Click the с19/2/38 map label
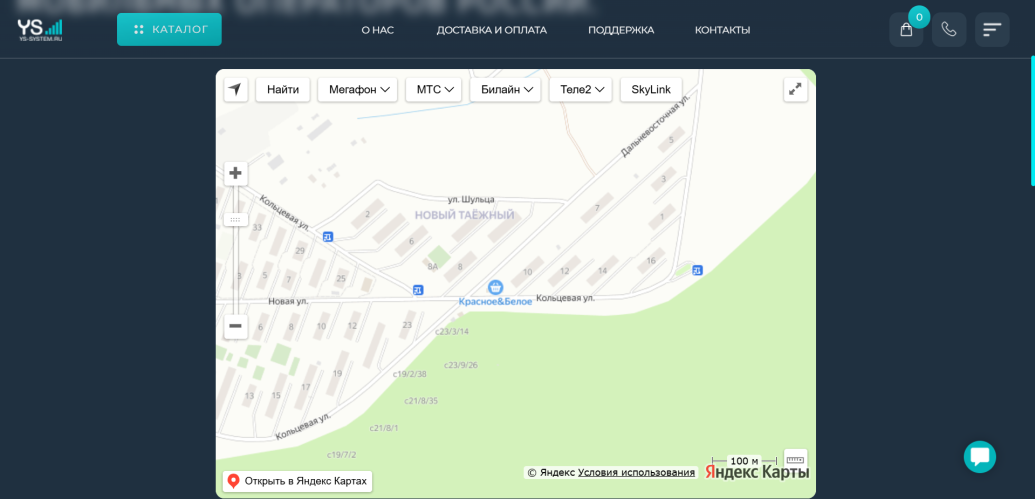This screenshot has width=1035, height=499. click(410, 374)
